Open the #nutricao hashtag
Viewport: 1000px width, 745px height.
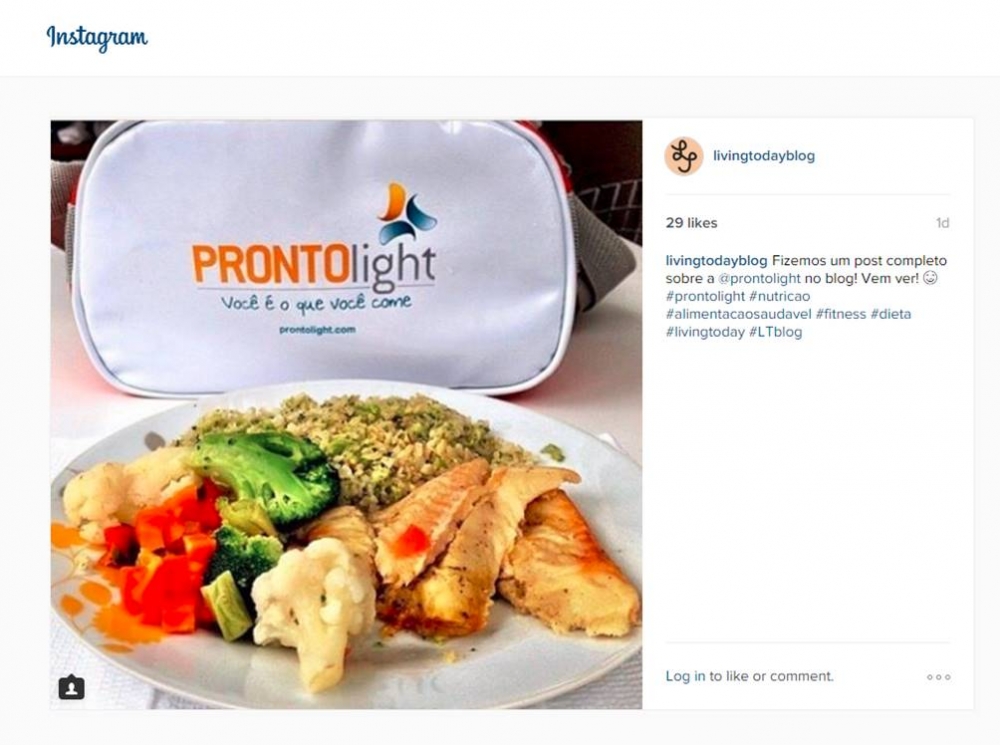click(779, 296)
